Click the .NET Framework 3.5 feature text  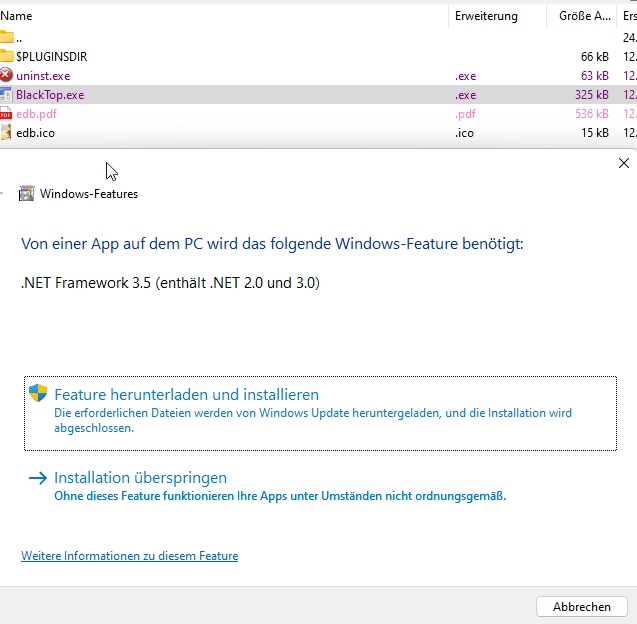[170, 283]
